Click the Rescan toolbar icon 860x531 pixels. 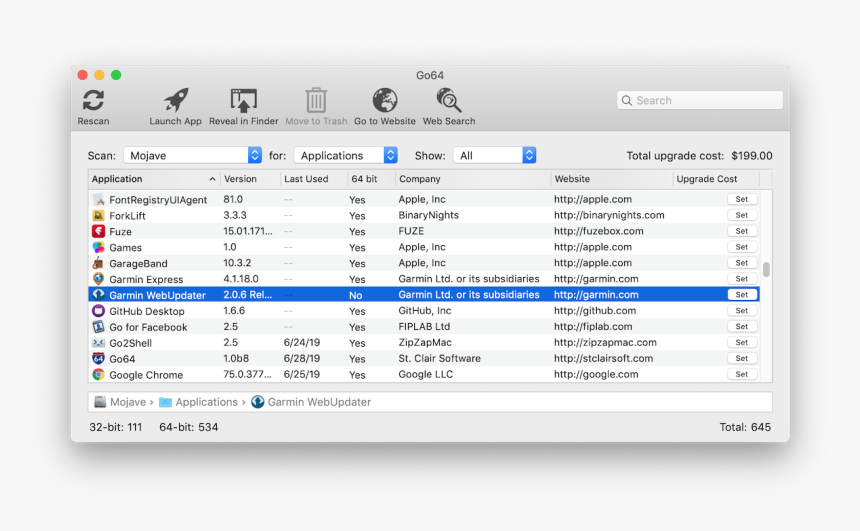93,100
